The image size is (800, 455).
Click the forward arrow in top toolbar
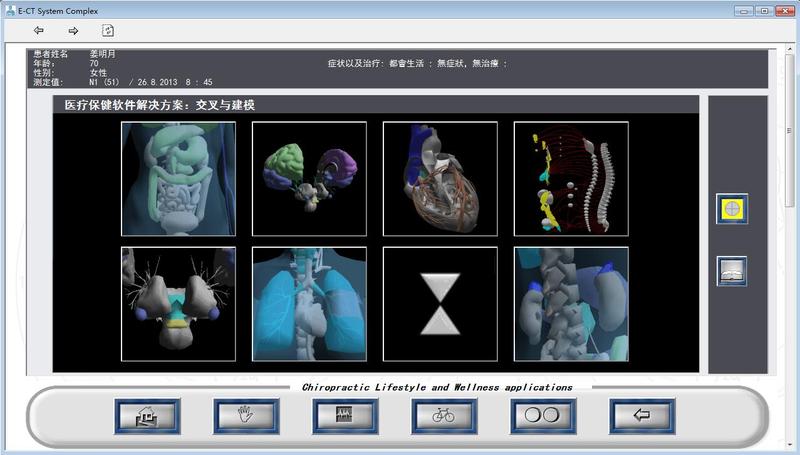pyautogui.click(x=73, y=31)
